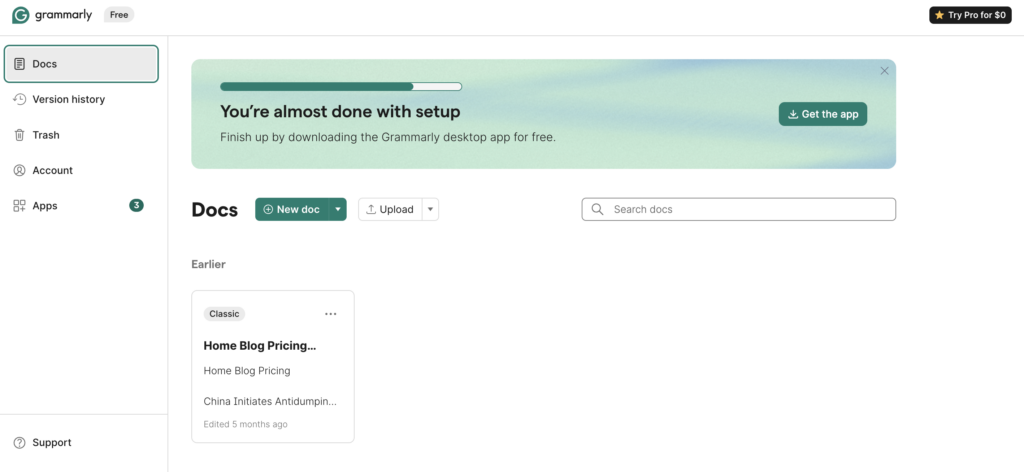Dismiss the setup banner with the X
Image resolution: width=1024 pixels, height=472 pixels.
coord(884,71)
